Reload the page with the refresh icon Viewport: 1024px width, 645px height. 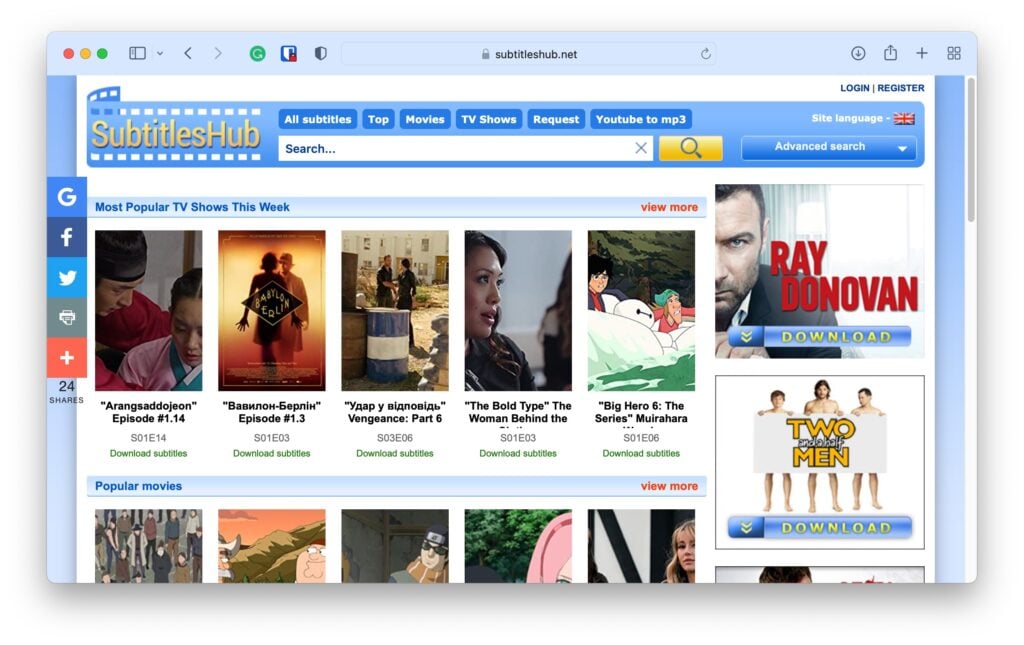705,54
